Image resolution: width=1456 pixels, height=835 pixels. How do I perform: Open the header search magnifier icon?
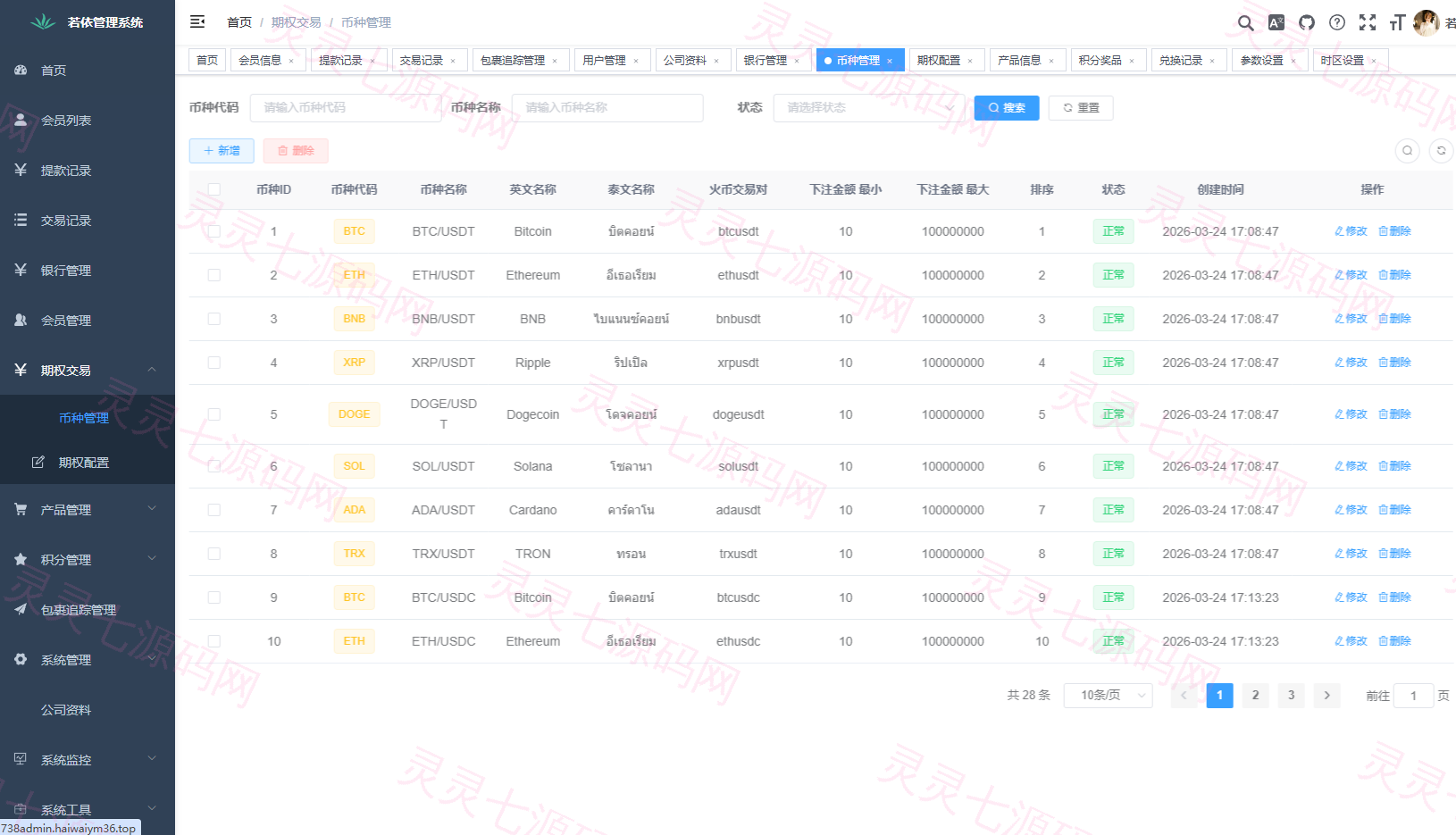[1245, 22]
